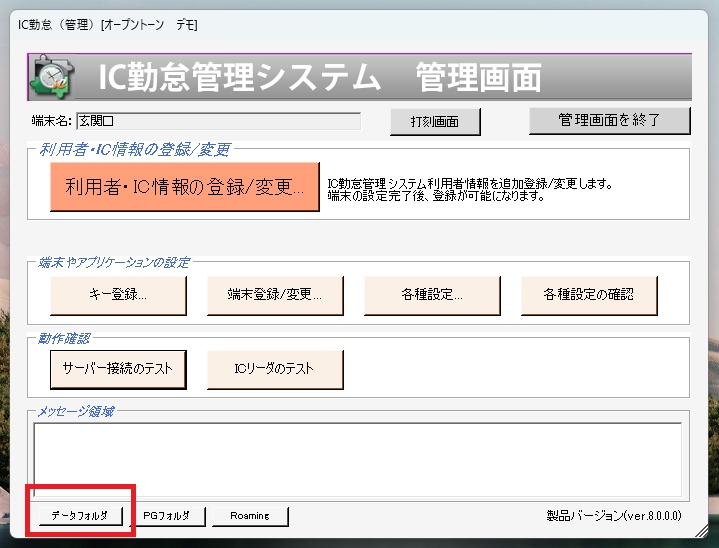Image resolution: width=719 pixels, height=548 pixels.
Task: Click the キー登録 button
Action: (x=118, y=295)
